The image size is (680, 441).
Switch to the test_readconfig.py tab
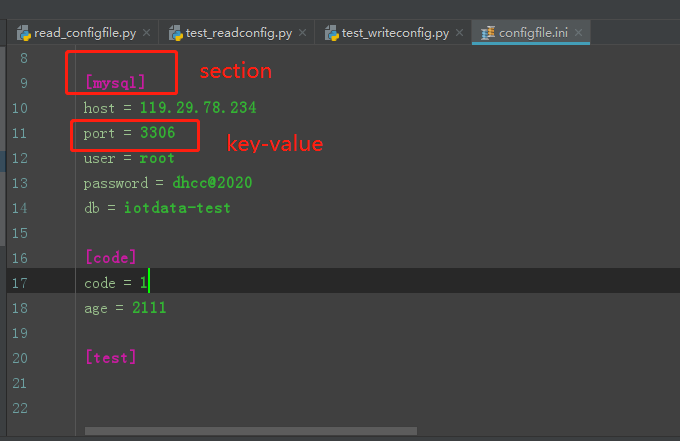[x=236, y=33]
